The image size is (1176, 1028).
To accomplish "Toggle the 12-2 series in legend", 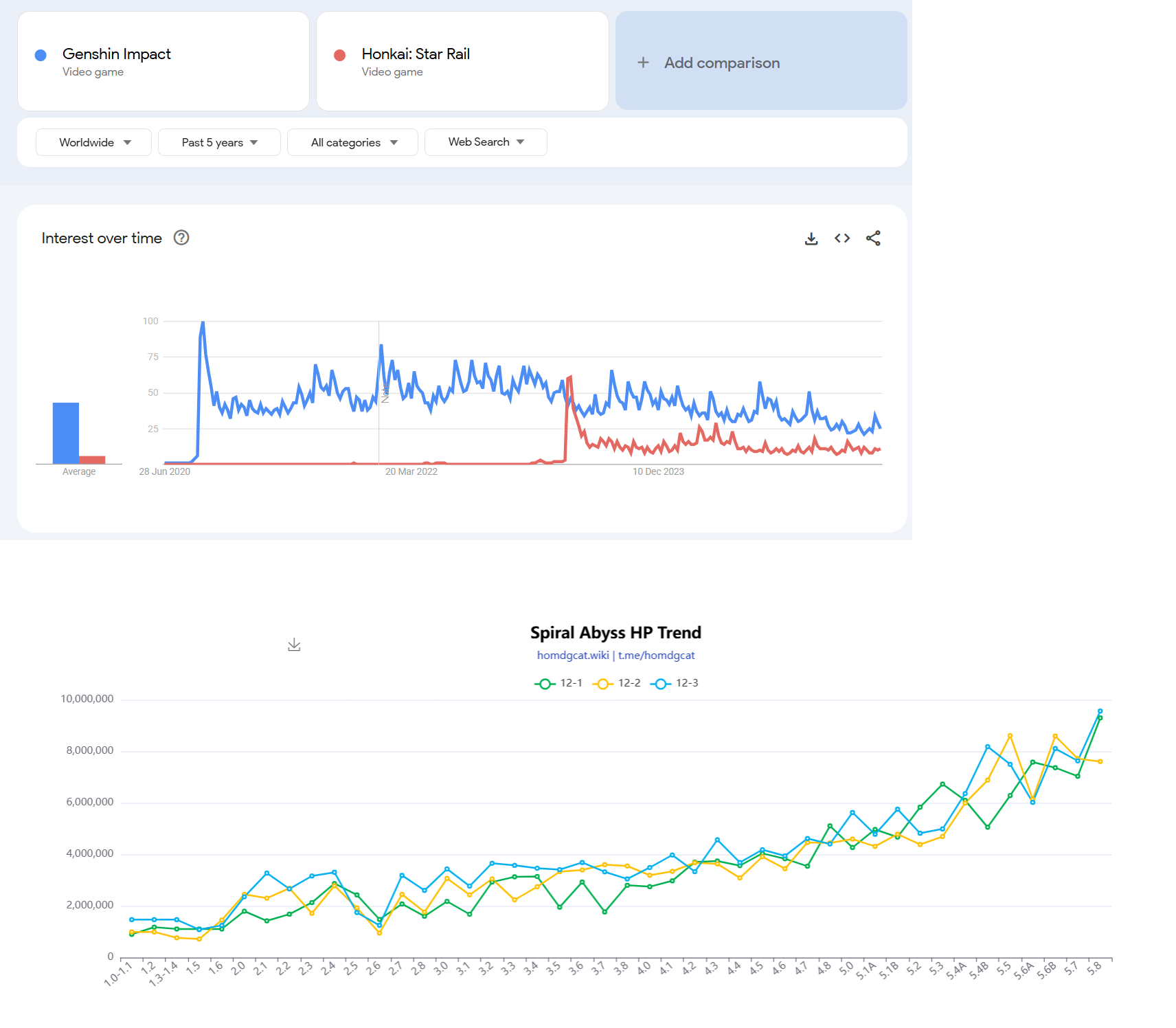I will [616, 683].
